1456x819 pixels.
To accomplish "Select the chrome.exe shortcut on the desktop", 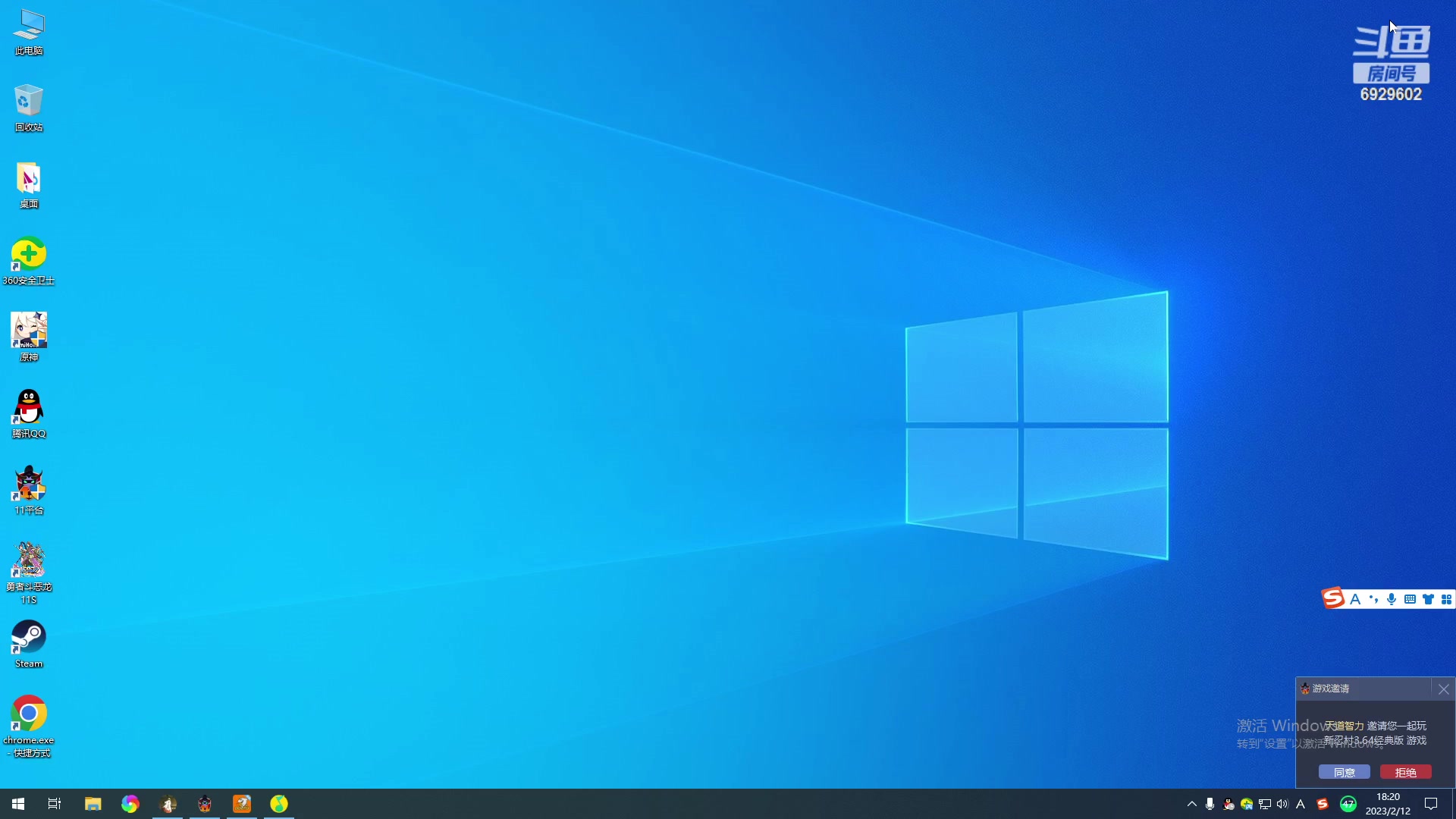I will coord(29,726).
